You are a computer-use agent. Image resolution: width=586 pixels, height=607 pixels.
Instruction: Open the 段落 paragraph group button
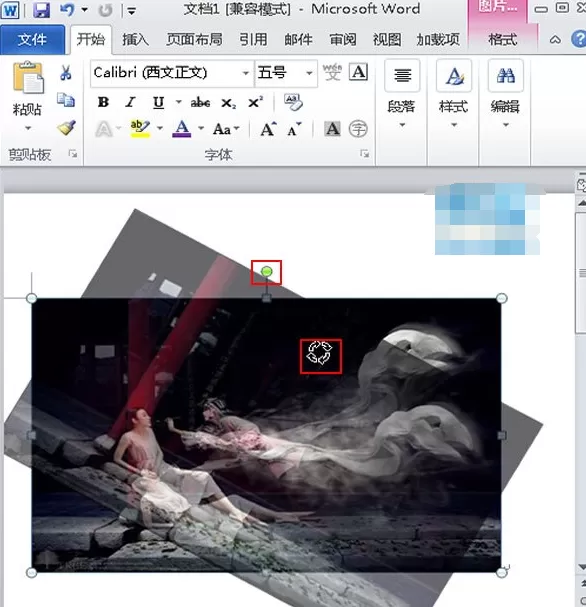click(402, 94)
